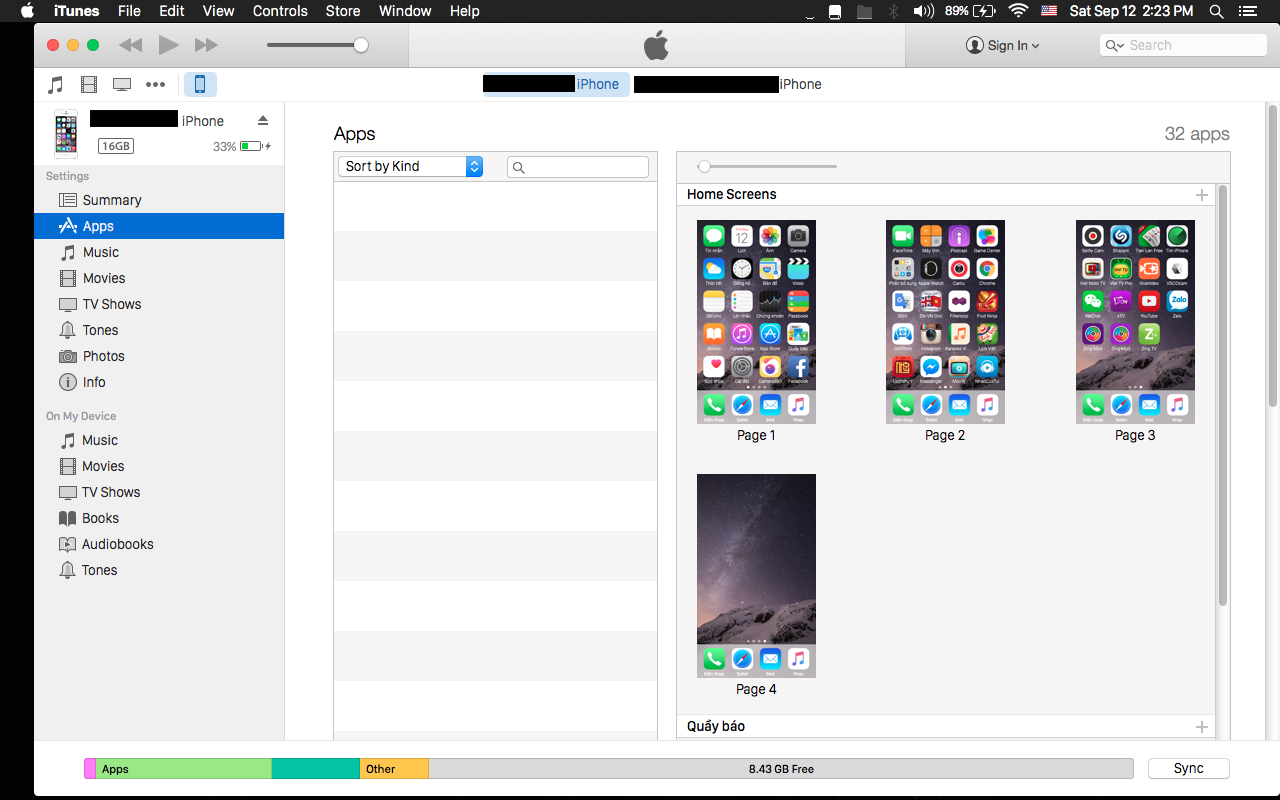Open the Controls menu
The height and width of the screenshot is (800, 1280).
click(x=280, y=11)
